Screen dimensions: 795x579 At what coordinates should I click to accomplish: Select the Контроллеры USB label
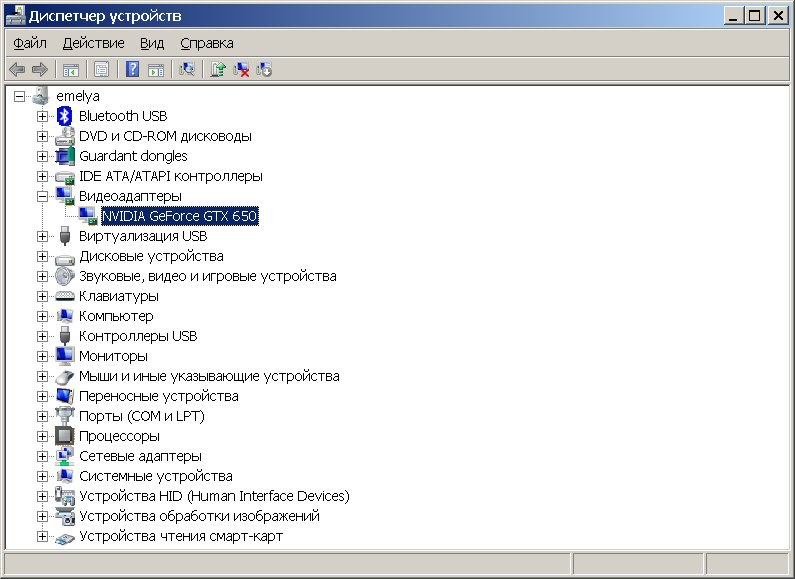pyautogui.click(x=138, y=336)
